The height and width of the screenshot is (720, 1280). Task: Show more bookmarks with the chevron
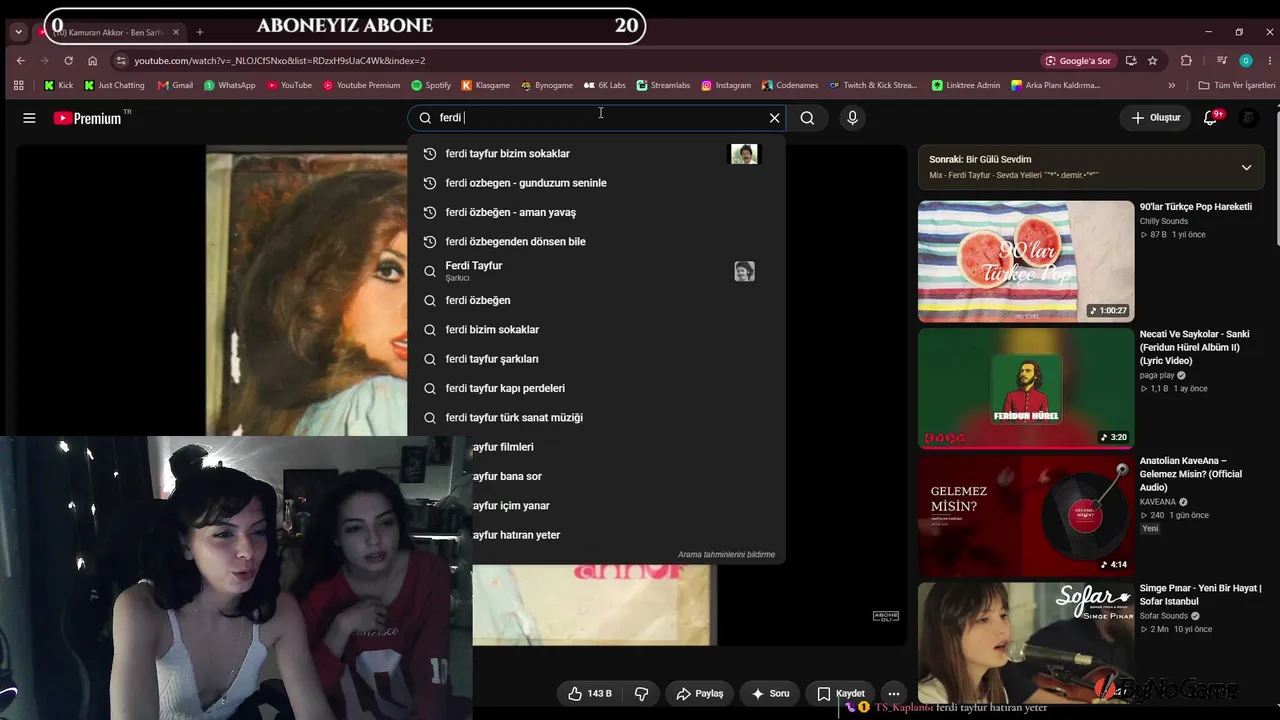1172,85
